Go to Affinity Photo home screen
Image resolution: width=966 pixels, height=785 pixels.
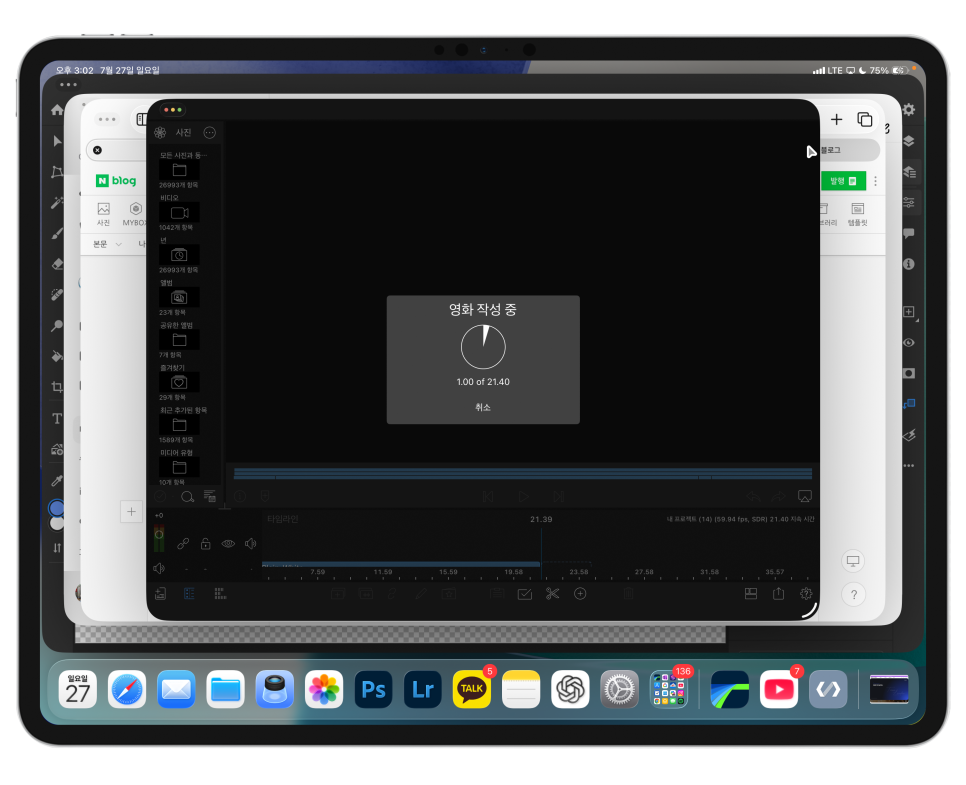57,110
